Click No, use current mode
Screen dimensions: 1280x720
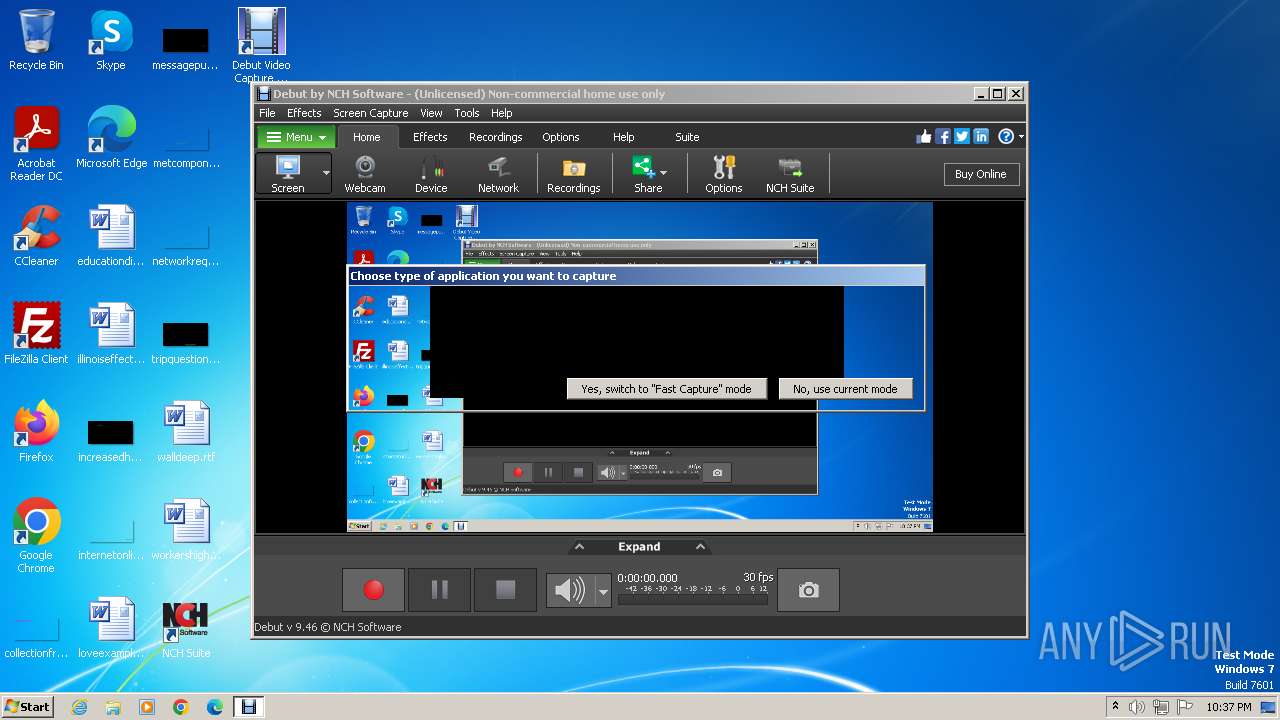(845, 389)
